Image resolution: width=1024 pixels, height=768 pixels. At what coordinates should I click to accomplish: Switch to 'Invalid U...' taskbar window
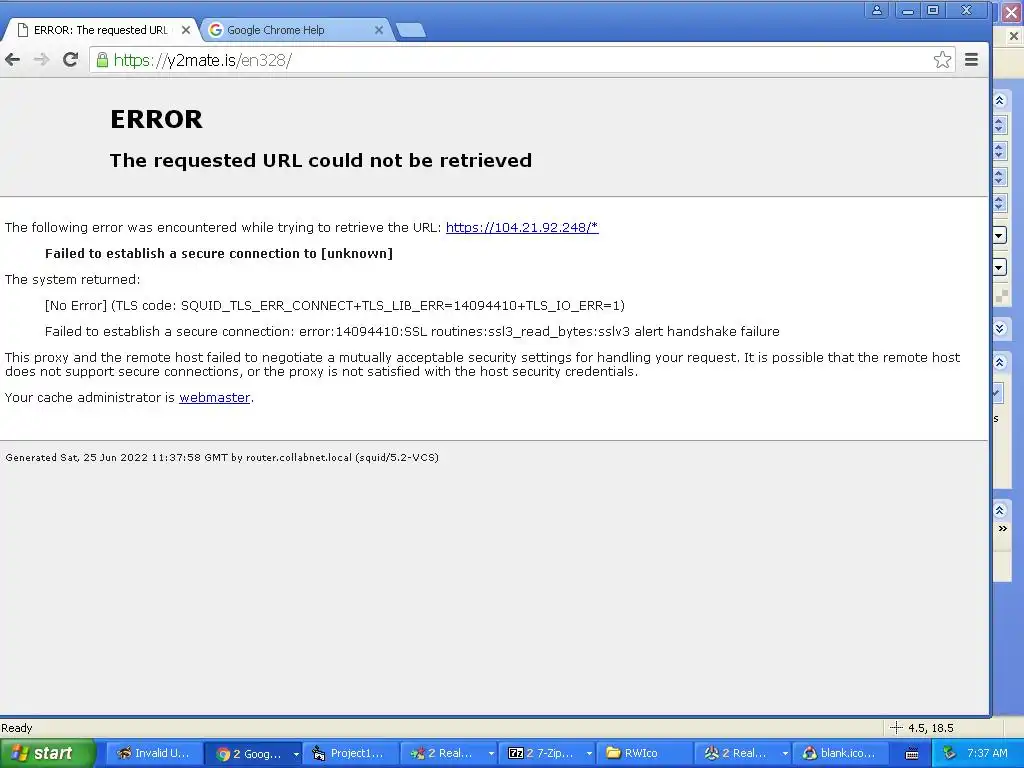coord(154,754)
